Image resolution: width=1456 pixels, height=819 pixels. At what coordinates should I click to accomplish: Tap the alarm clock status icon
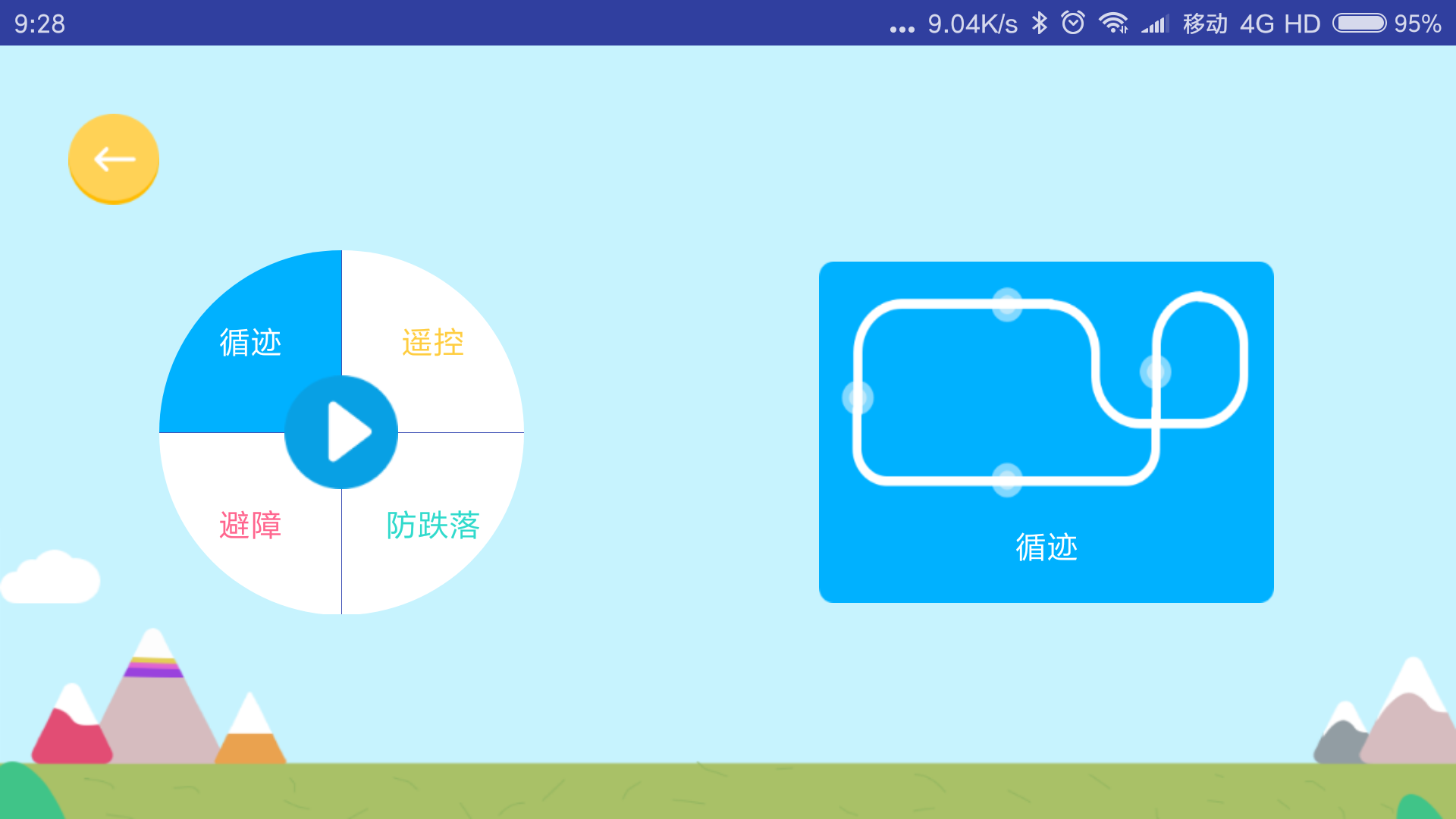click(1073, 24)
